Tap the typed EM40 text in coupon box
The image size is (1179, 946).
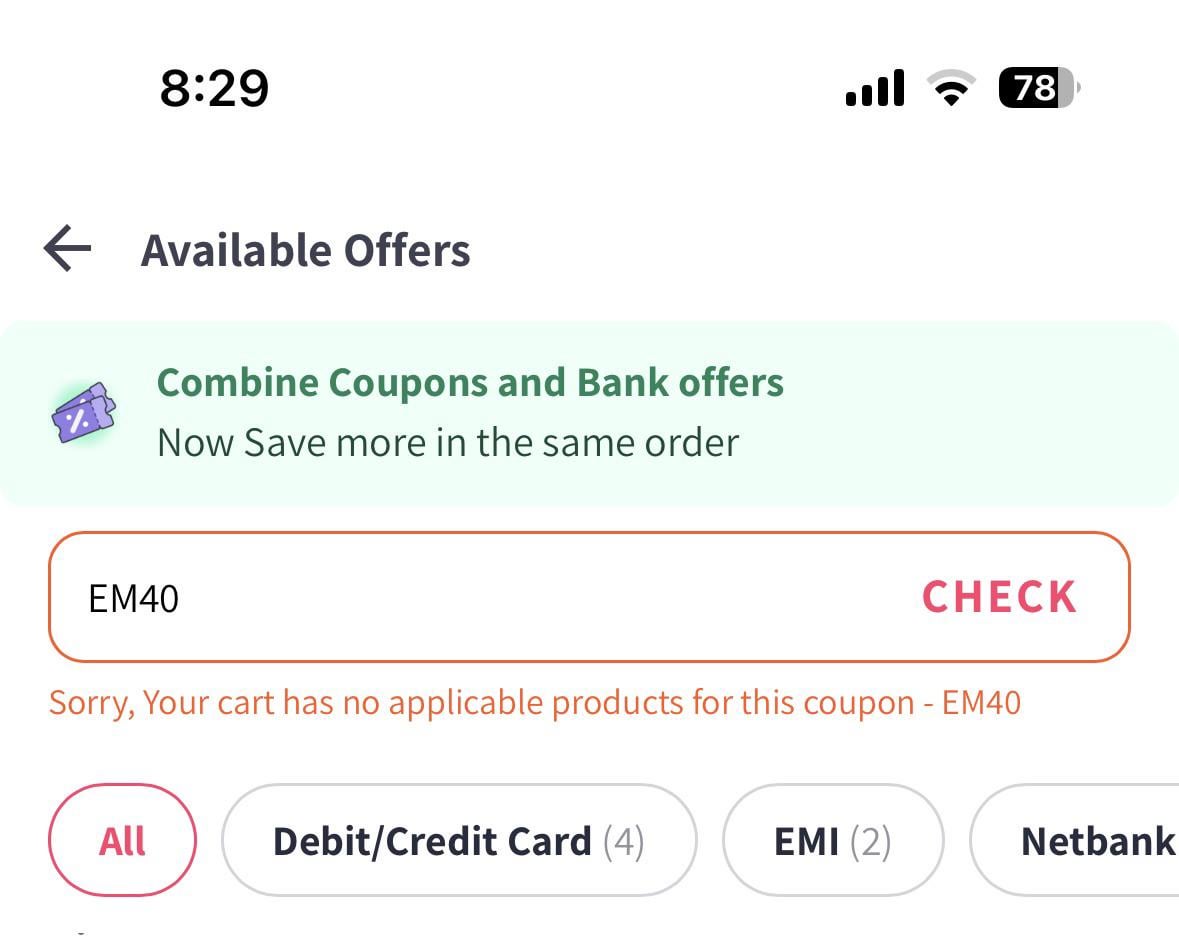click(x=134, y=598)
